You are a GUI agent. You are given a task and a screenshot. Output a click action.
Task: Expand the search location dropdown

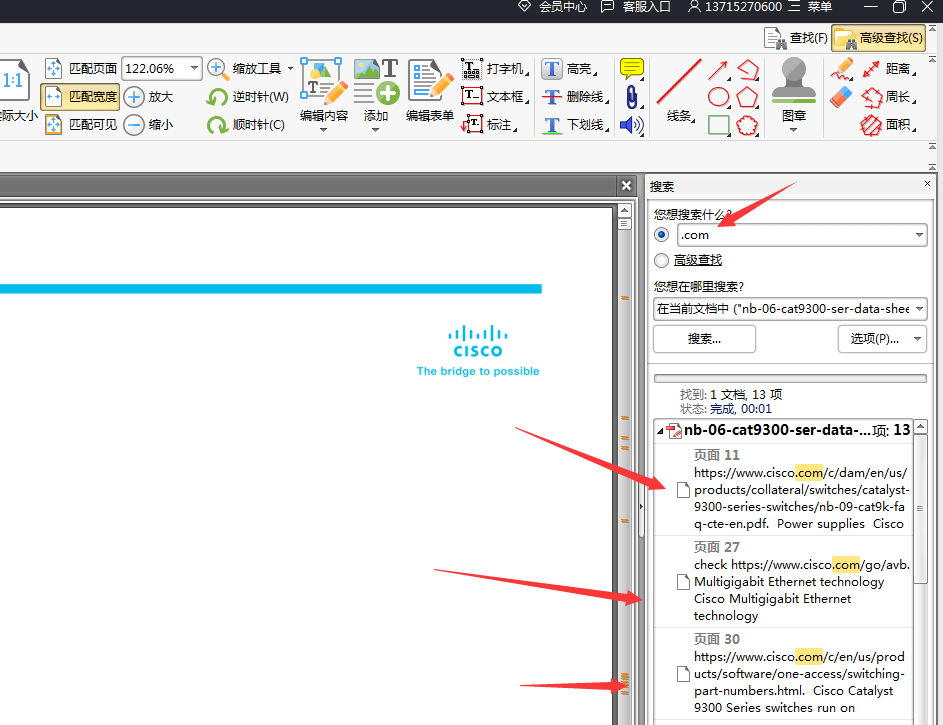click(918, 310)
